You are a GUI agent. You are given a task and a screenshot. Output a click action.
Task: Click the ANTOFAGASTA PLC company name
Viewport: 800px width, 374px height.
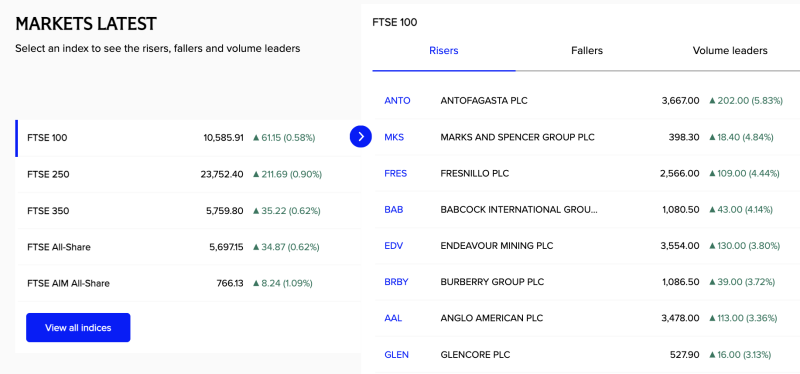coord(484,101)
